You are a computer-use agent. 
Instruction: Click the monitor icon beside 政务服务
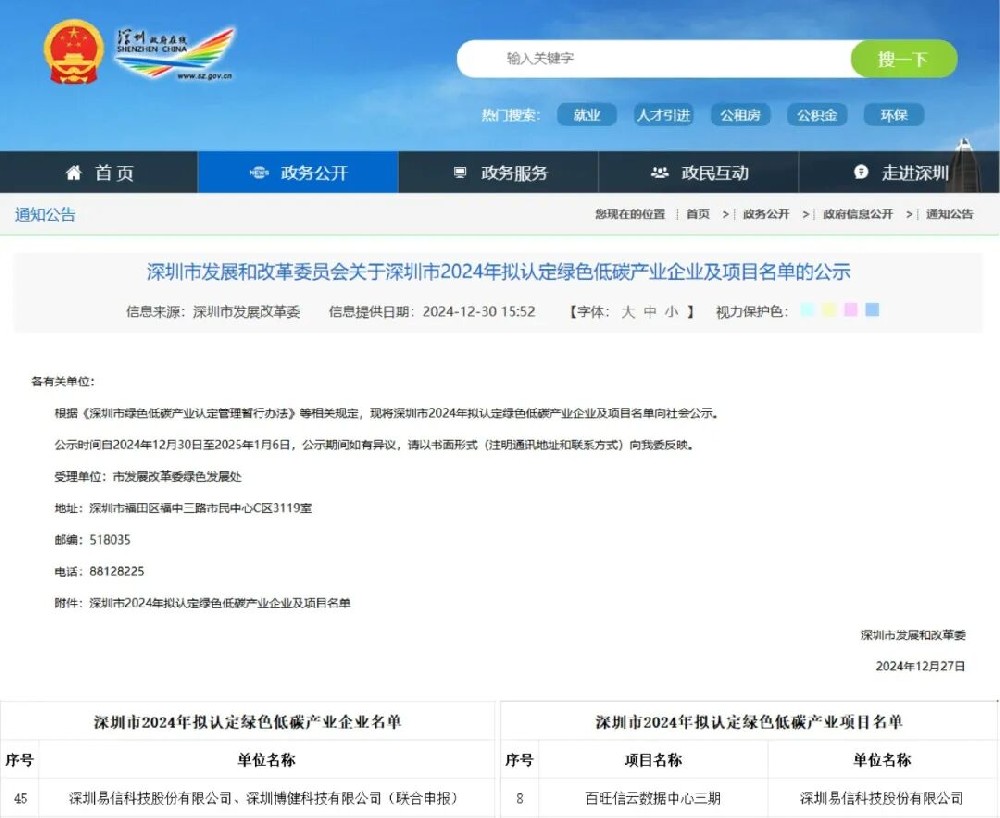point(460,173)
